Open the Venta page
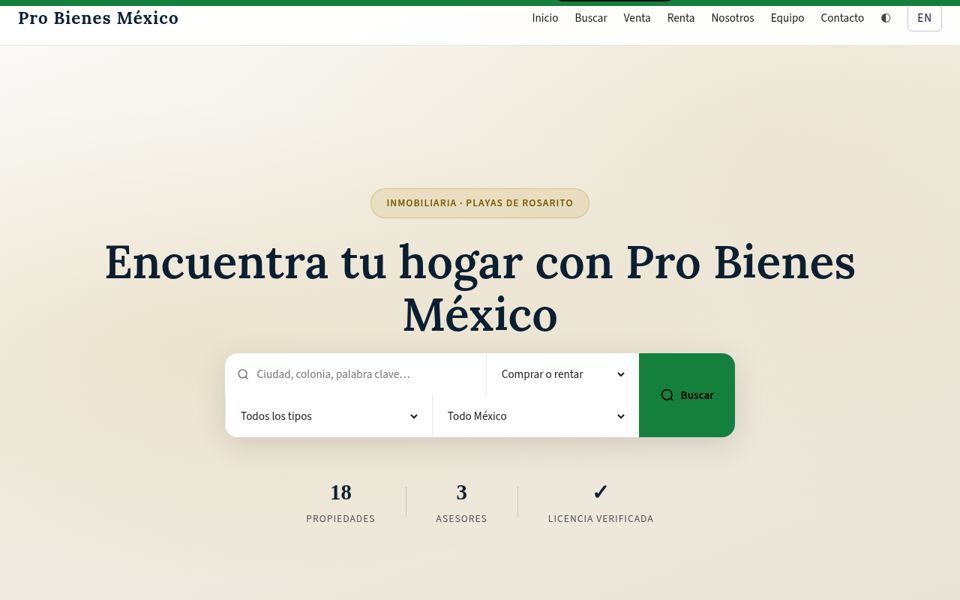960x600 pixels. tap(637, 18)
